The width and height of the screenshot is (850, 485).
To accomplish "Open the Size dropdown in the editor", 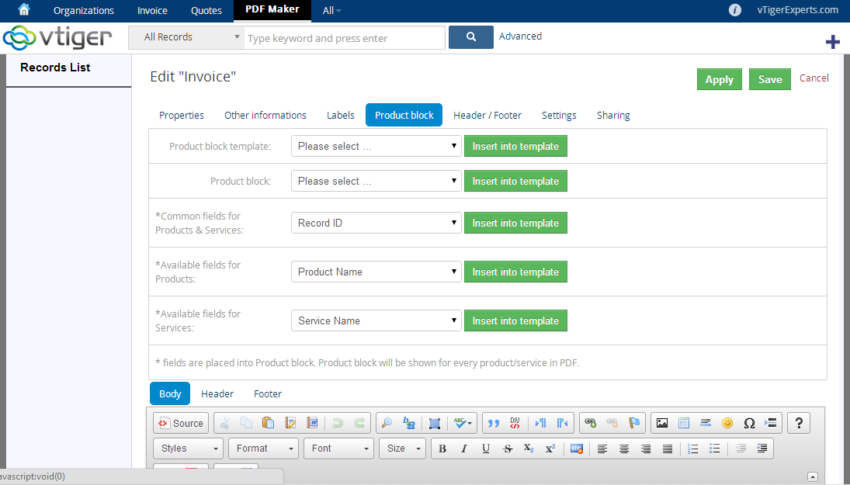I will 403,449.
